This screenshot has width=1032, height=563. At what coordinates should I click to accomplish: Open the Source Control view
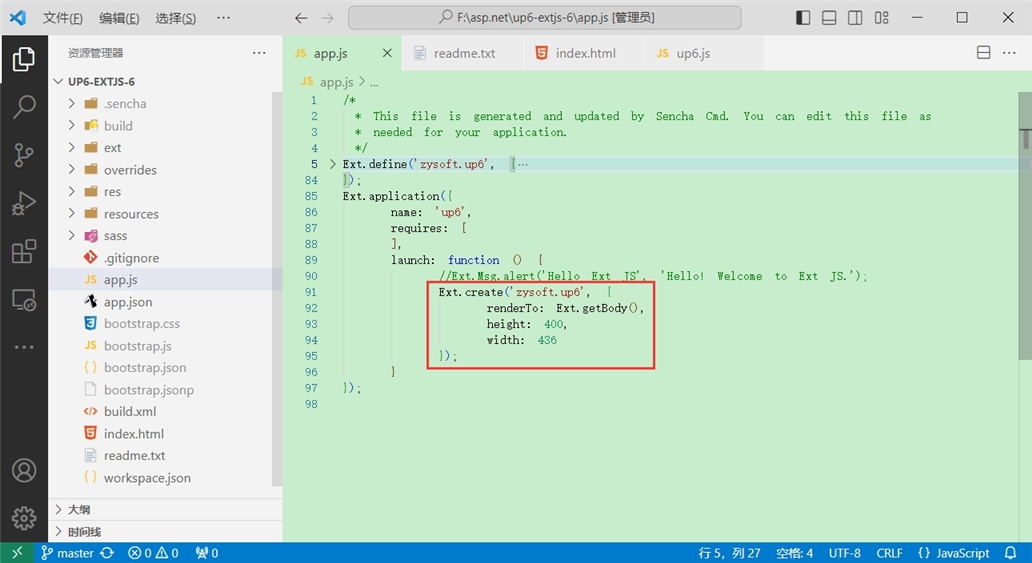[24, 155]
